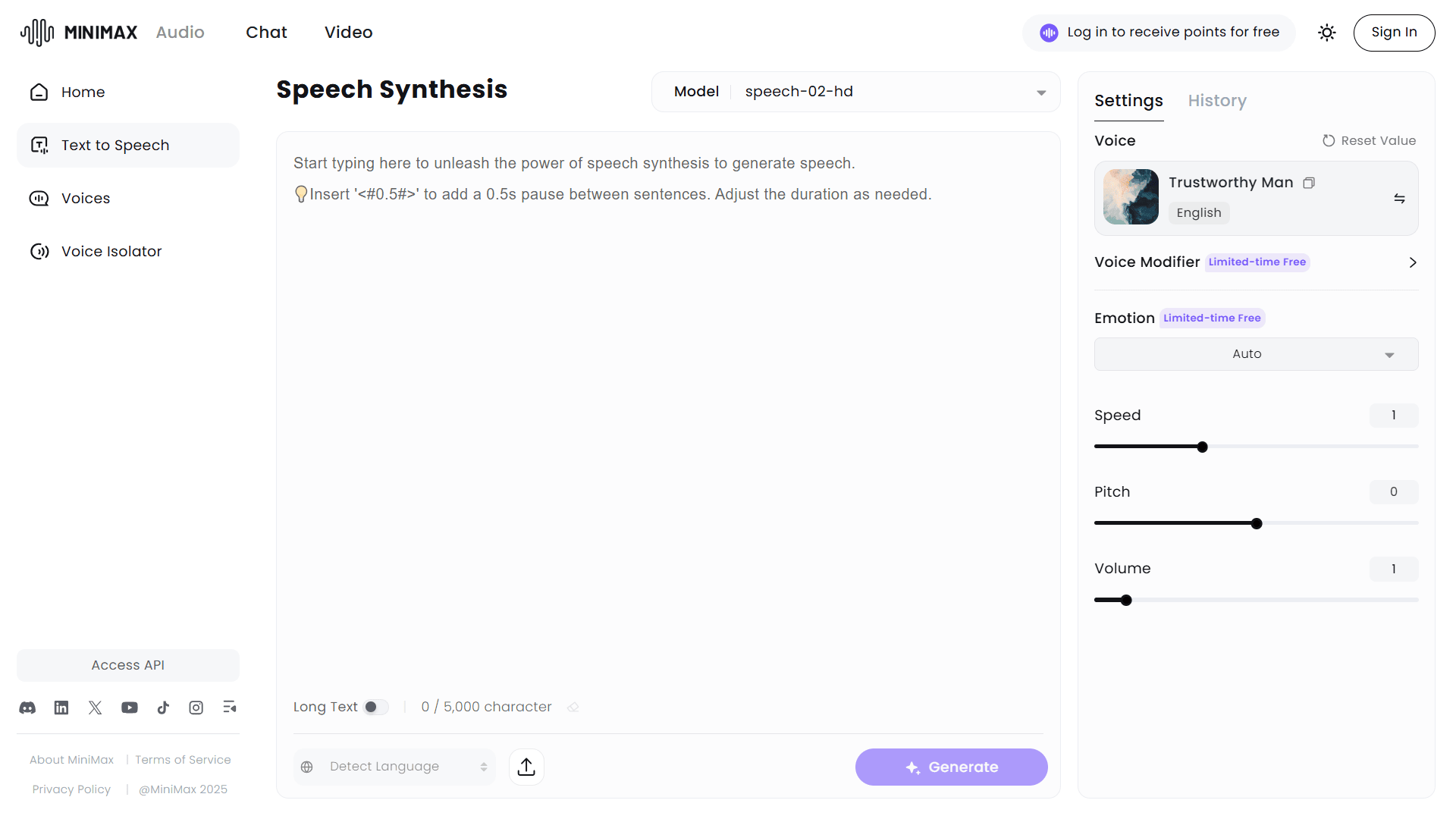Copy the Trustworthy Man voice ID icon

(x=1309, y=183)
